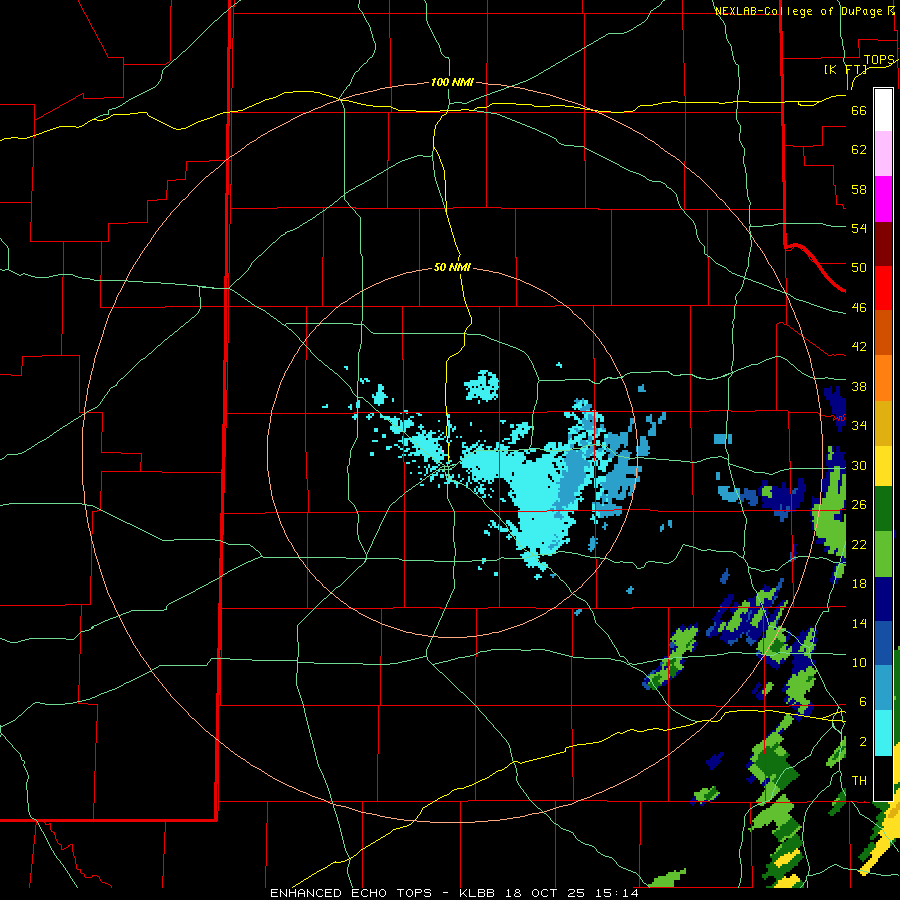This screenshot has width=900, height=900.
Task: Click the "K FT" units label
Action: [x=845, y=69]
